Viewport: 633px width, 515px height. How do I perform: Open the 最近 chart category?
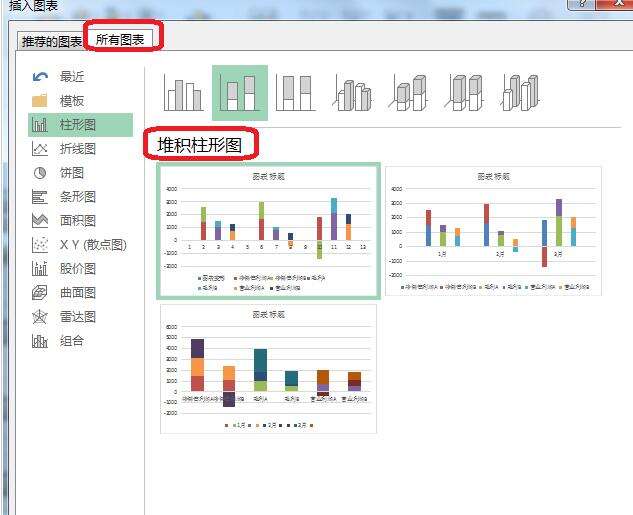click(81, 77)
